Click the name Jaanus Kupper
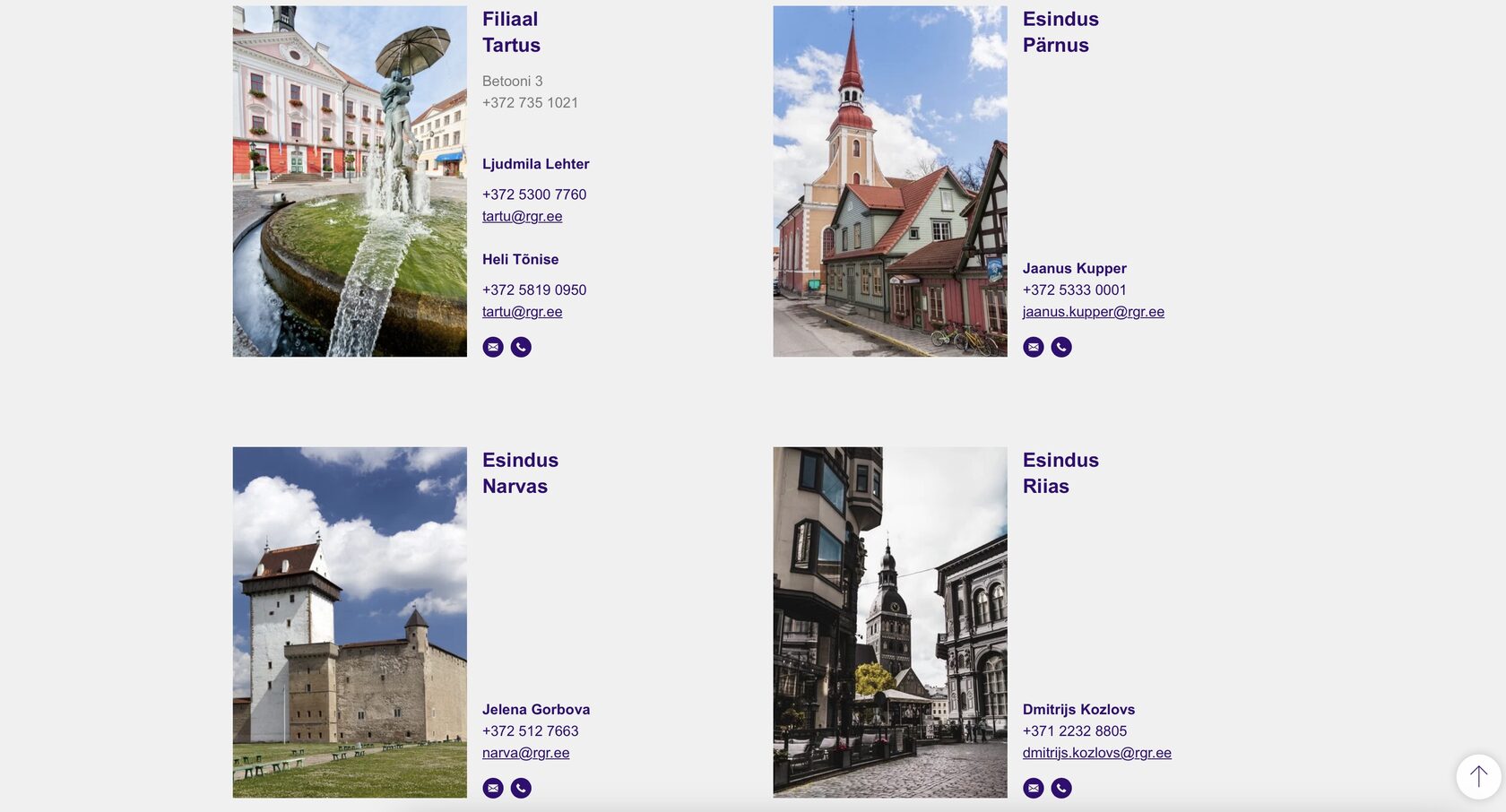 (x=1075, y=268)
